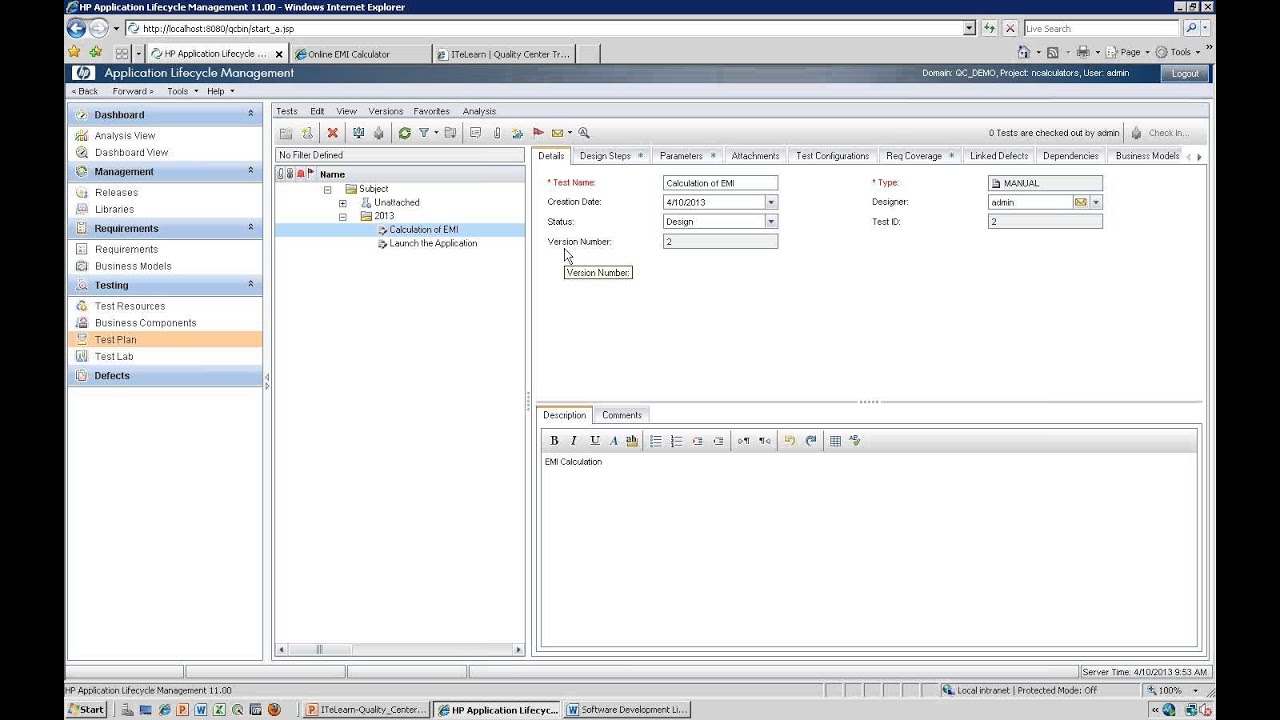Viewport: 1280px width, 720px height.
Task: Open the Tests menu
Action: (x=286, y=111)
